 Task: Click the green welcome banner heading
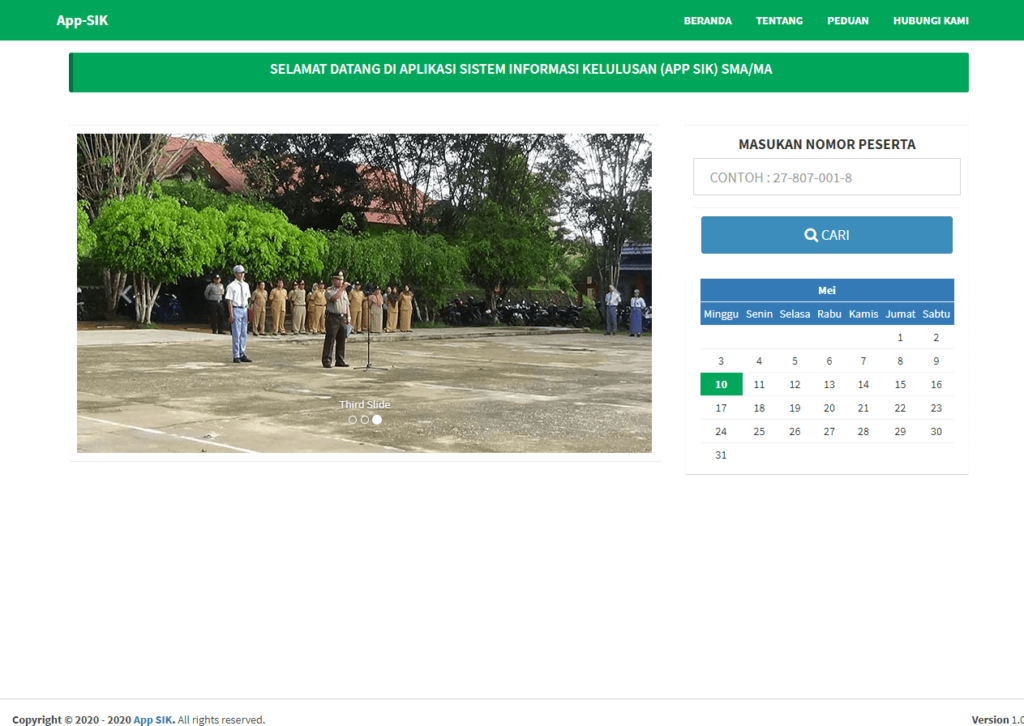click(520, 70)
